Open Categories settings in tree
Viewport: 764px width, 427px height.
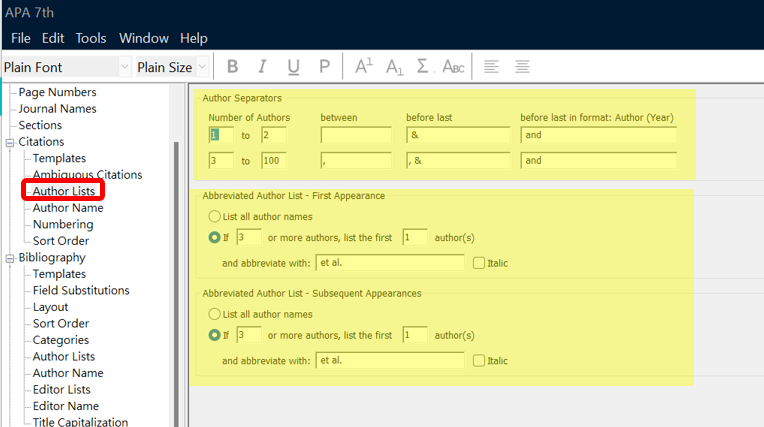(x=60, y=340)
